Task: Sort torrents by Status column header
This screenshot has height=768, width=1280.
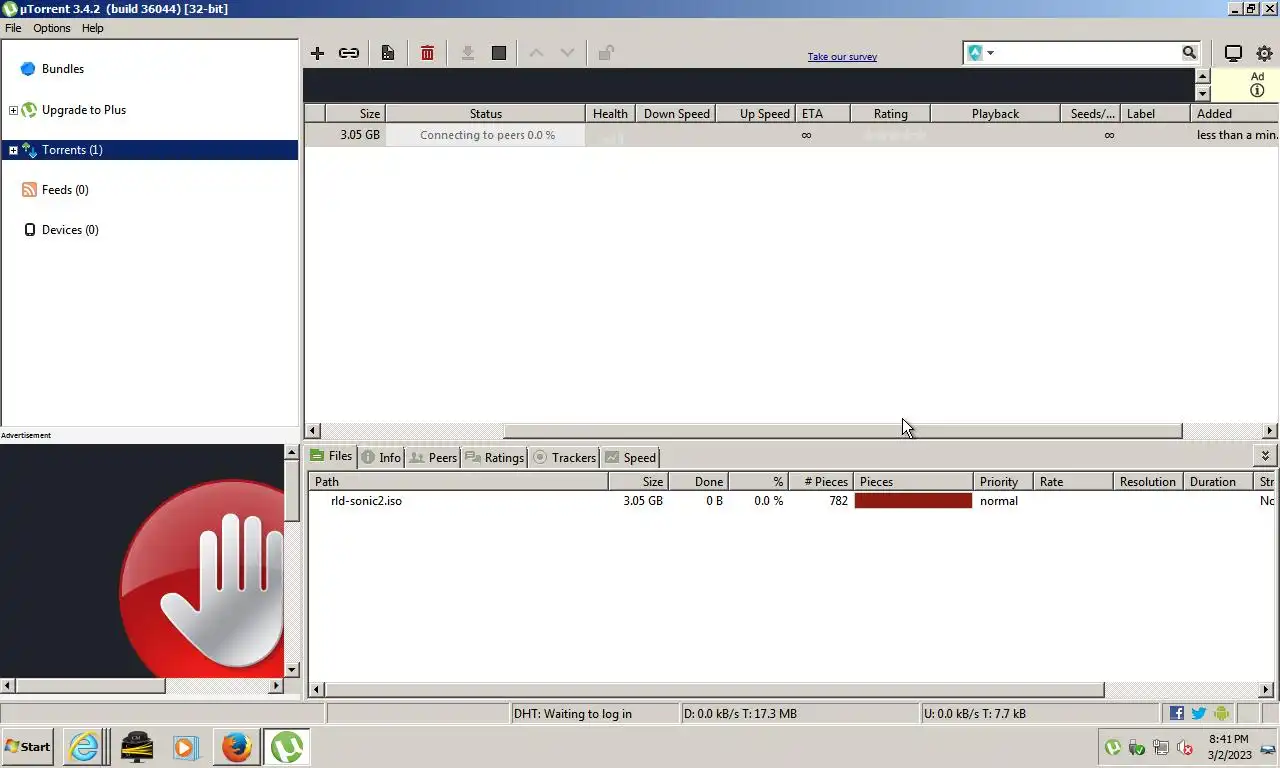Action: [486, 114]
